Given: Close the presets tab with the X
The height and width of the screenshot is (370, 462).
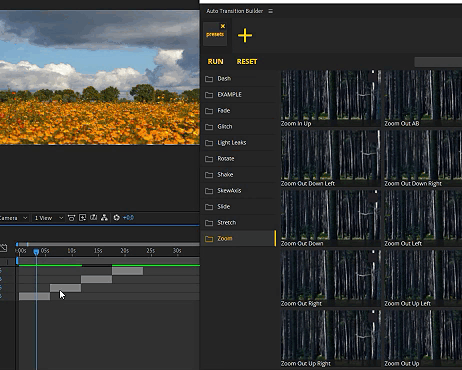Looking at the screenshot, I should [x=223, y=26].
